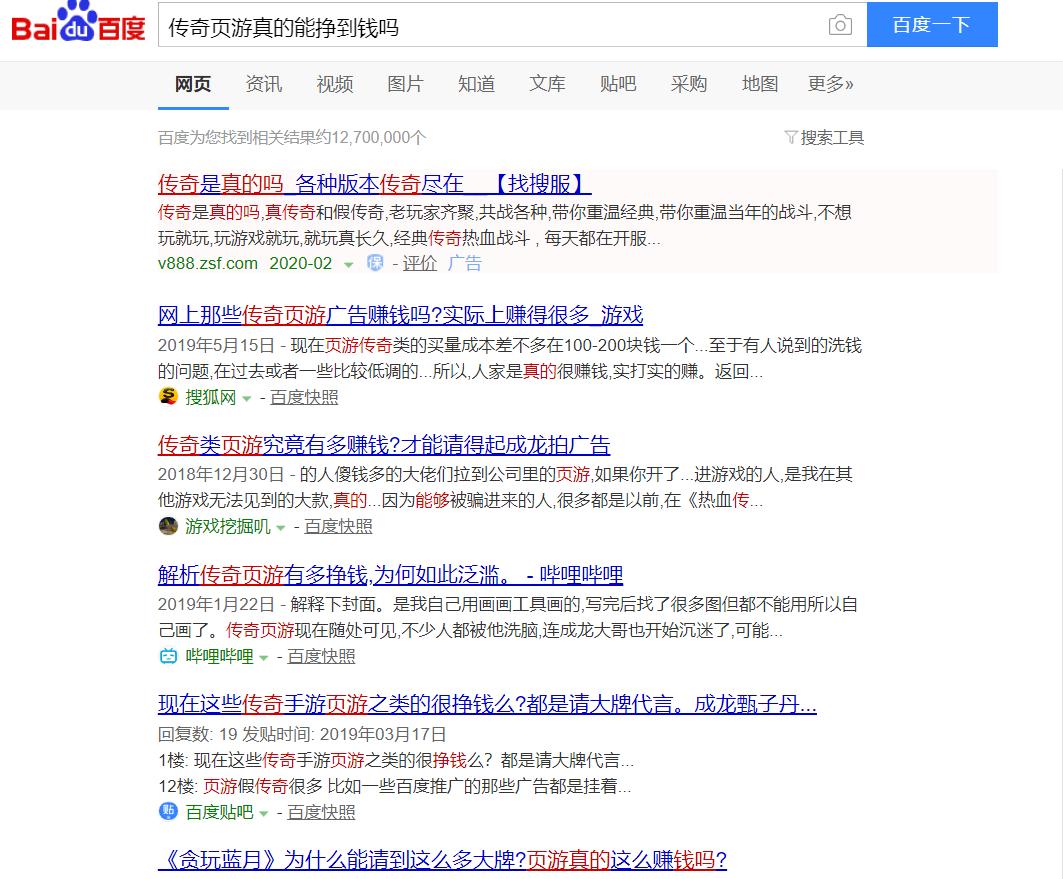Switch to the 图片 tab
Viewport: 1063px width, 879px height.
point(405,84)
